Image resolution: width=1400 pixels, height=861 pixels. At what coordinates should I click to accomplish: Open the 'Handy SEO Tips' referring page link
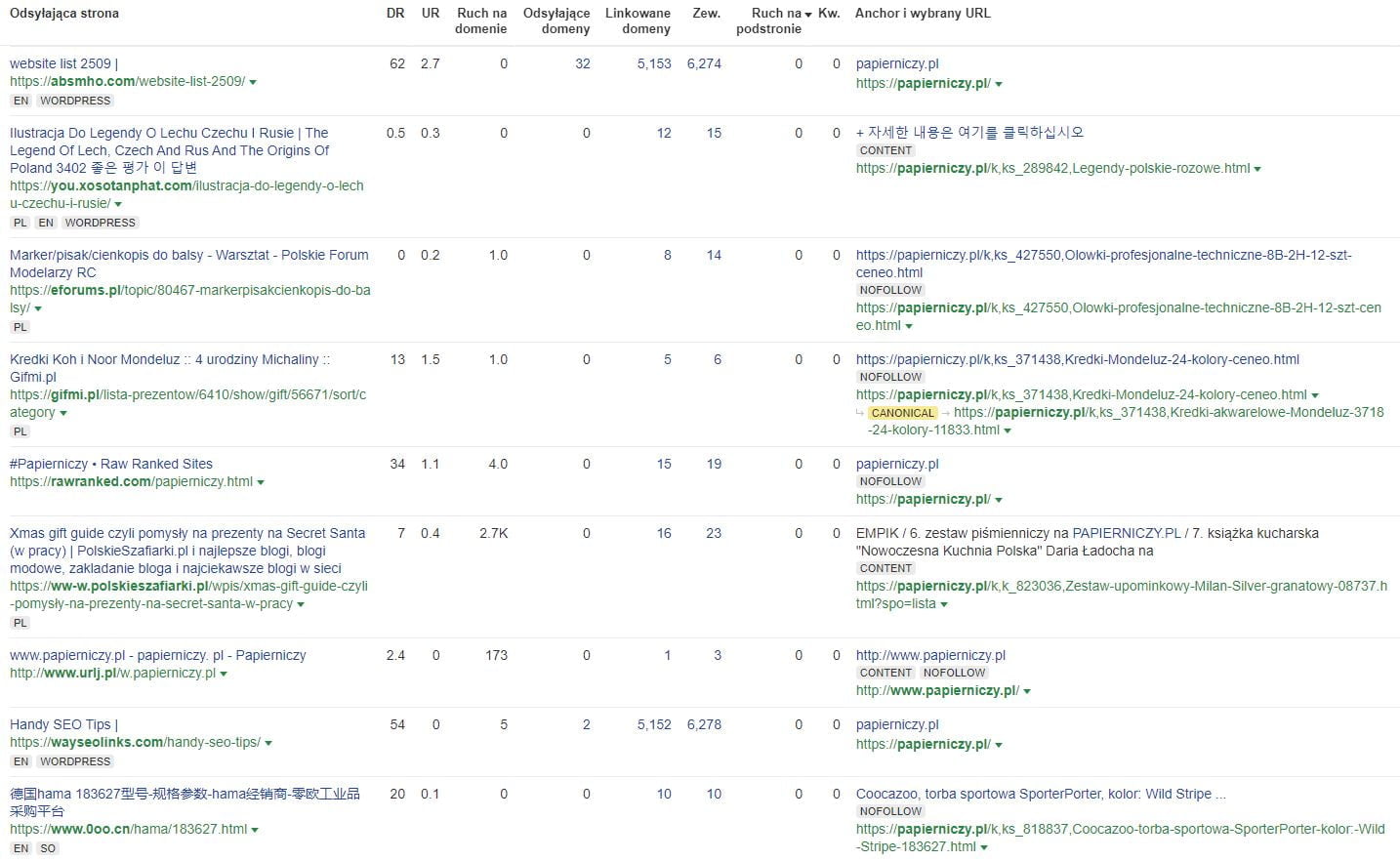(x=63, y=724)
